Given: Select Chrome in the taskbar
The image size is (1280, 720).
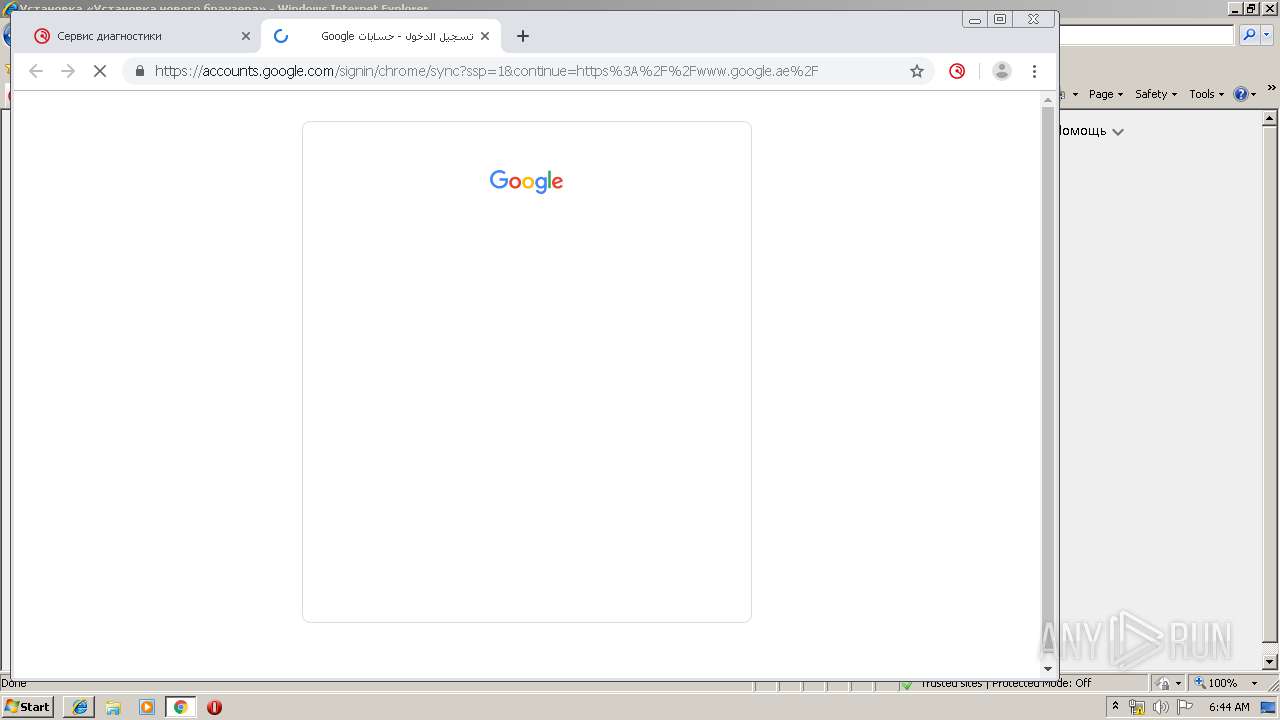Looking at the screenshot, I should point(180,707).
